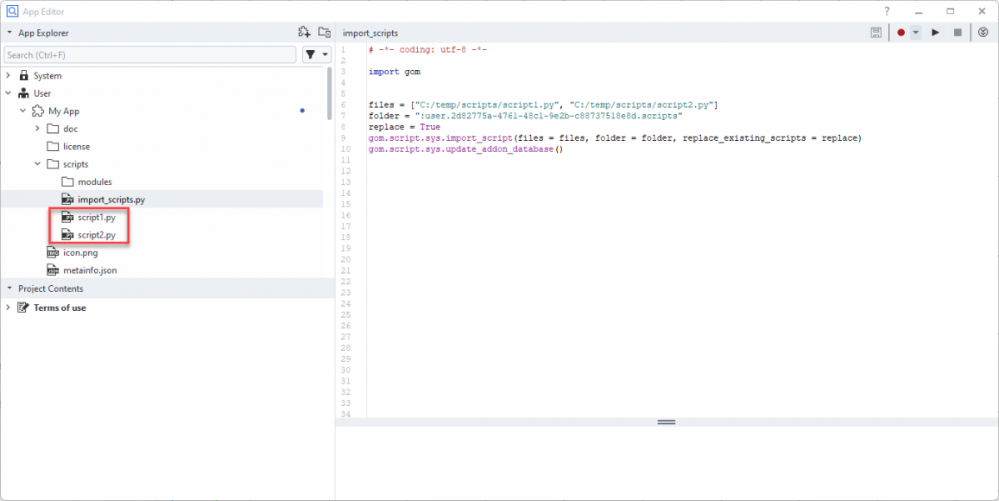Screen dimensions: 999x501
Task: Open the filter funnel dropdown
Action: tap(316, 55)
